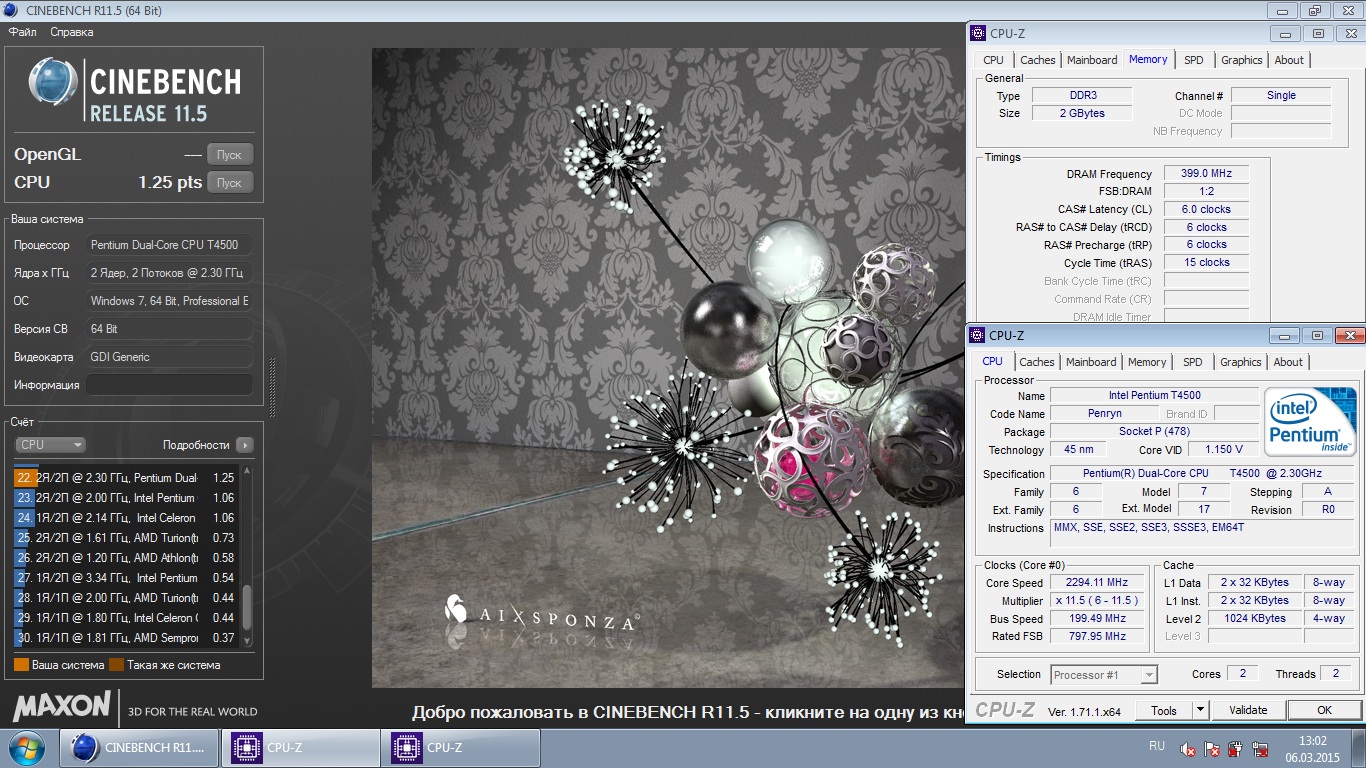Select ranking row 27 Intel Pentium 3.34

126,578
